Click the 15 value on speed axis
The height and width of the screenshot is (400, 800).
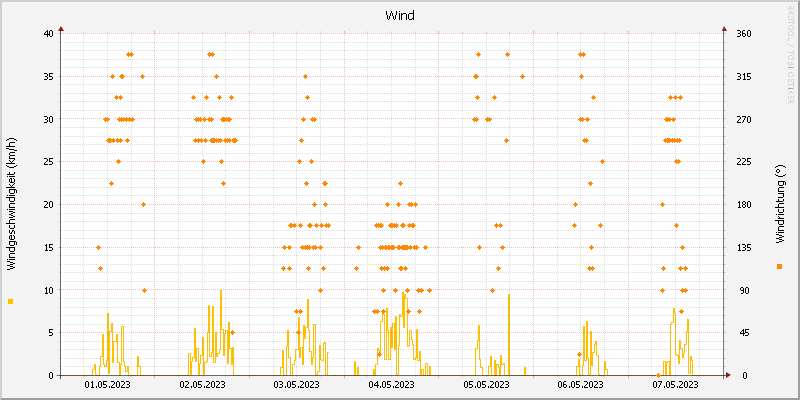(x=48, y=247)
